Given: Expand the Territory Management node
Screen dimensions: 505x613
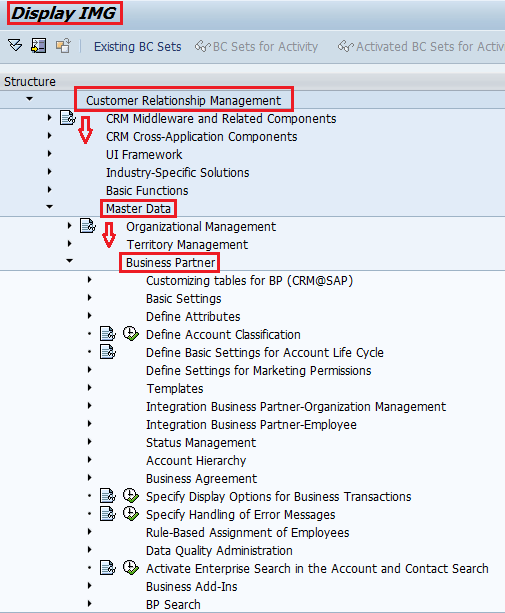Looking at the screenshot, I should tap(69, 244).
